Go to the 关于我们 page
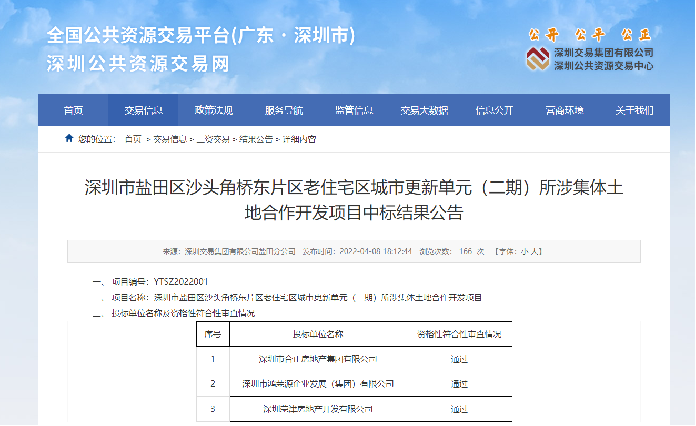696x426 pixels. [634, 110]
